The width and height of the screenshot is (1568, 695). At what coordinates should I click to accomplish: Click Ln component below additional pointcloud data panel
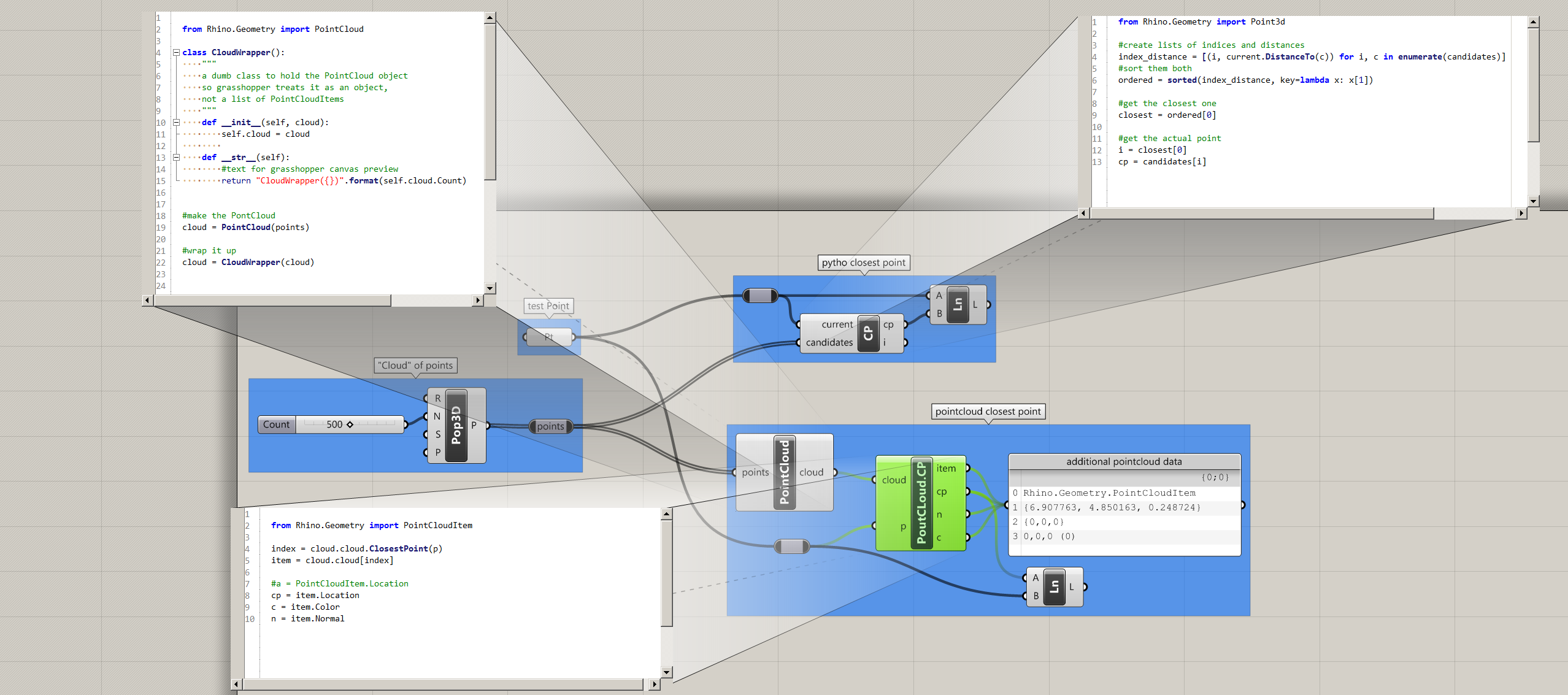point(1054,586)
